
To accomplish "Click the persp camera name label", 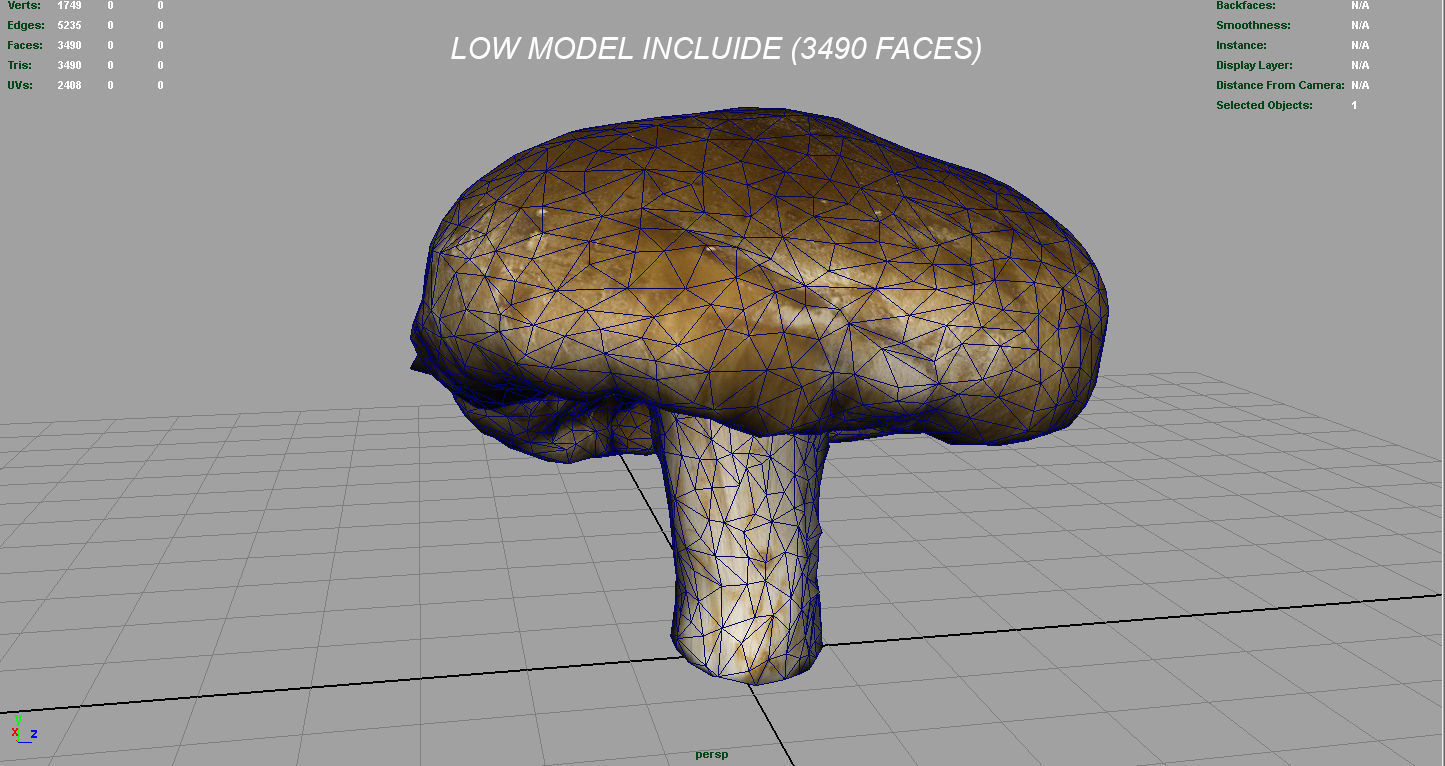I will click(712, 754).
